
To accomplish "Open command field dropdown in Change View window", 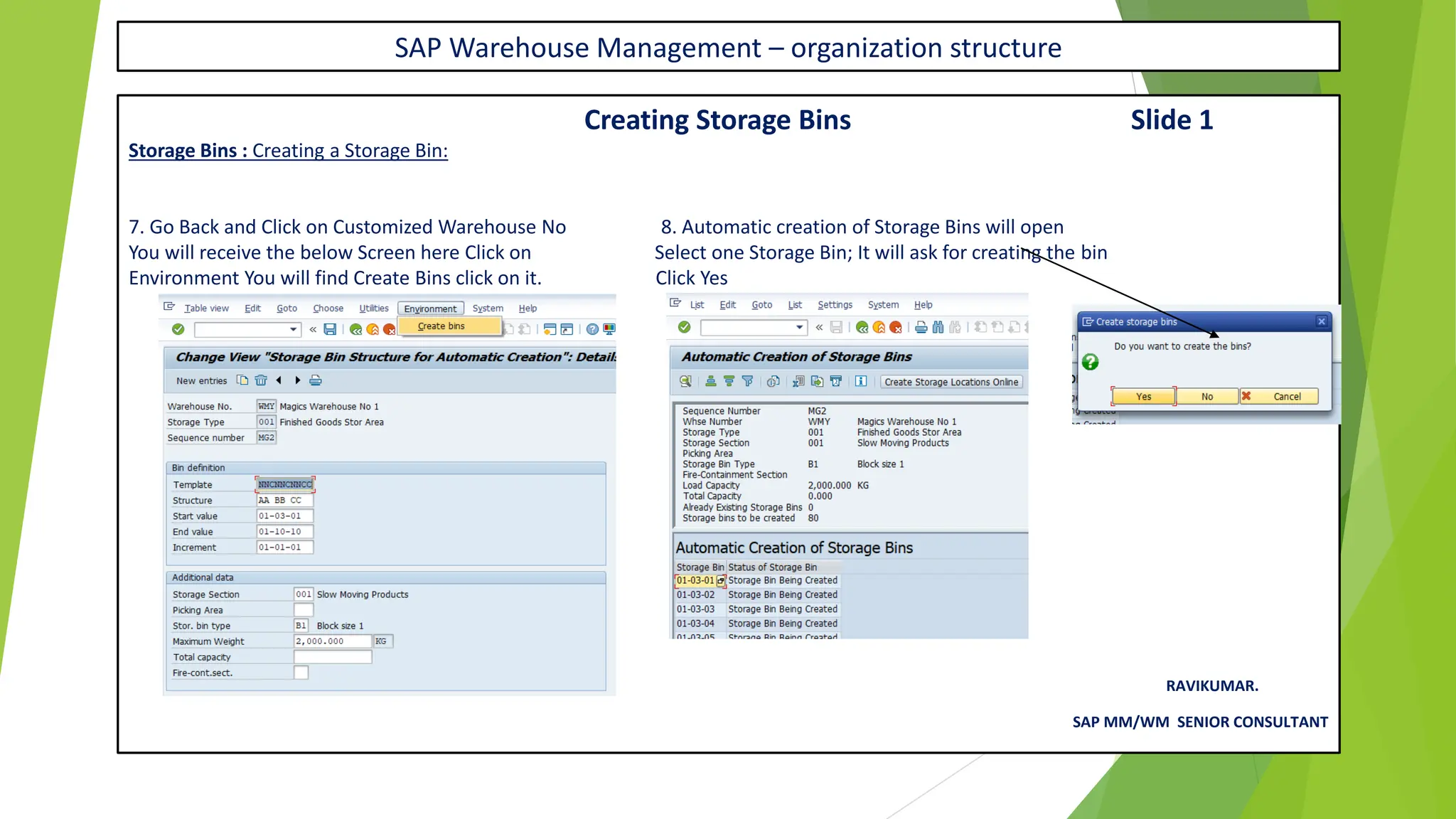I will tap(293, 329).
